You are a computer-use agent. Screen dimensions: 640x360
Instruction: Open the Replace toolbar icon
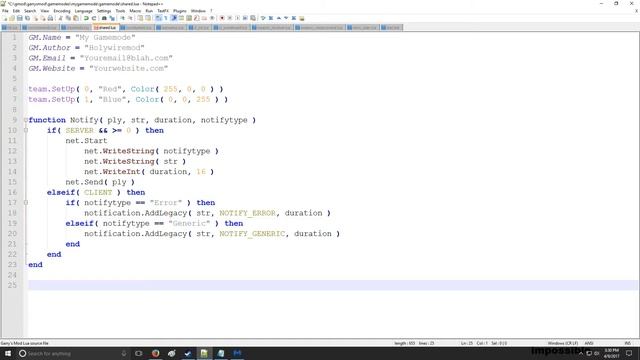[112, 18]
